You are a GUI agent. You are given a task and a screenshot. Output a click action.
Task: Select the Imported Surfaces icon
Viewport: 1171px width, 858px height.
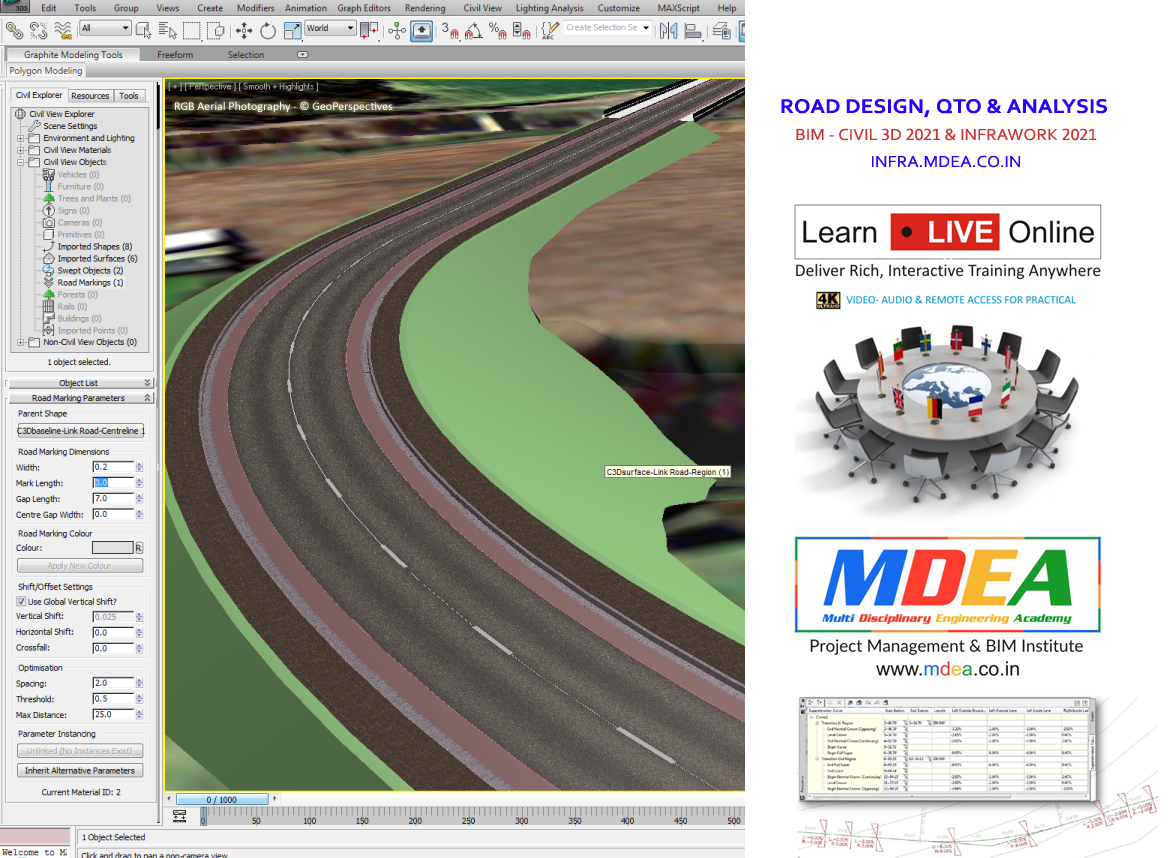(x=49, y=258)
